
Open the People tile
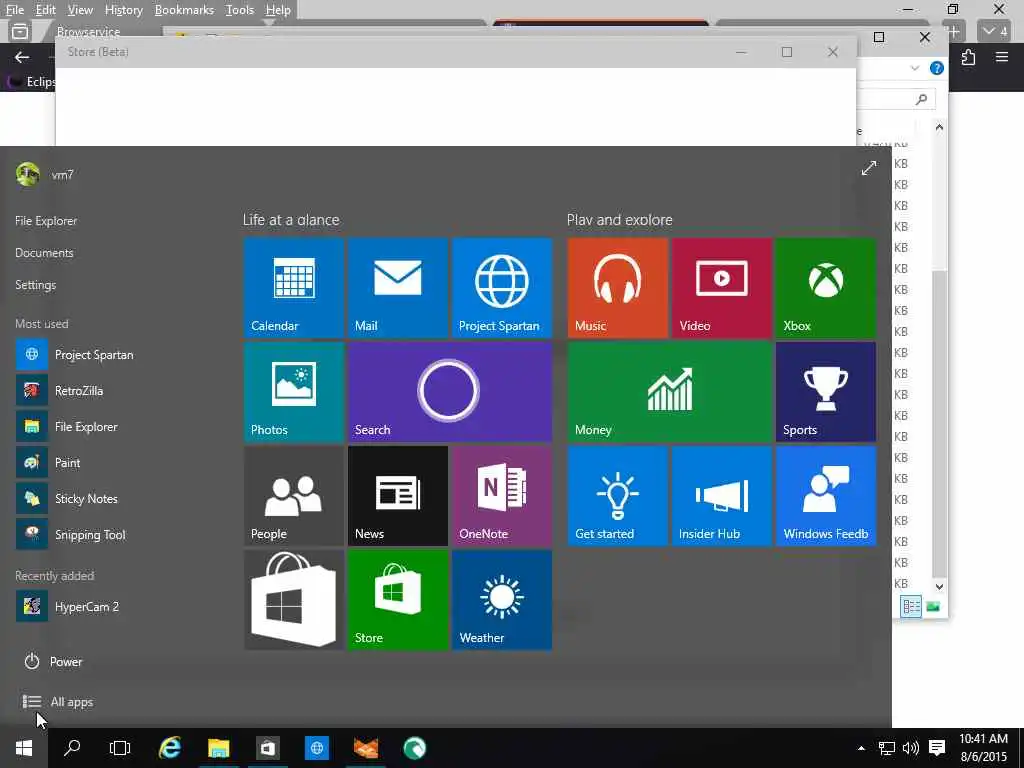tap(293, 496)
